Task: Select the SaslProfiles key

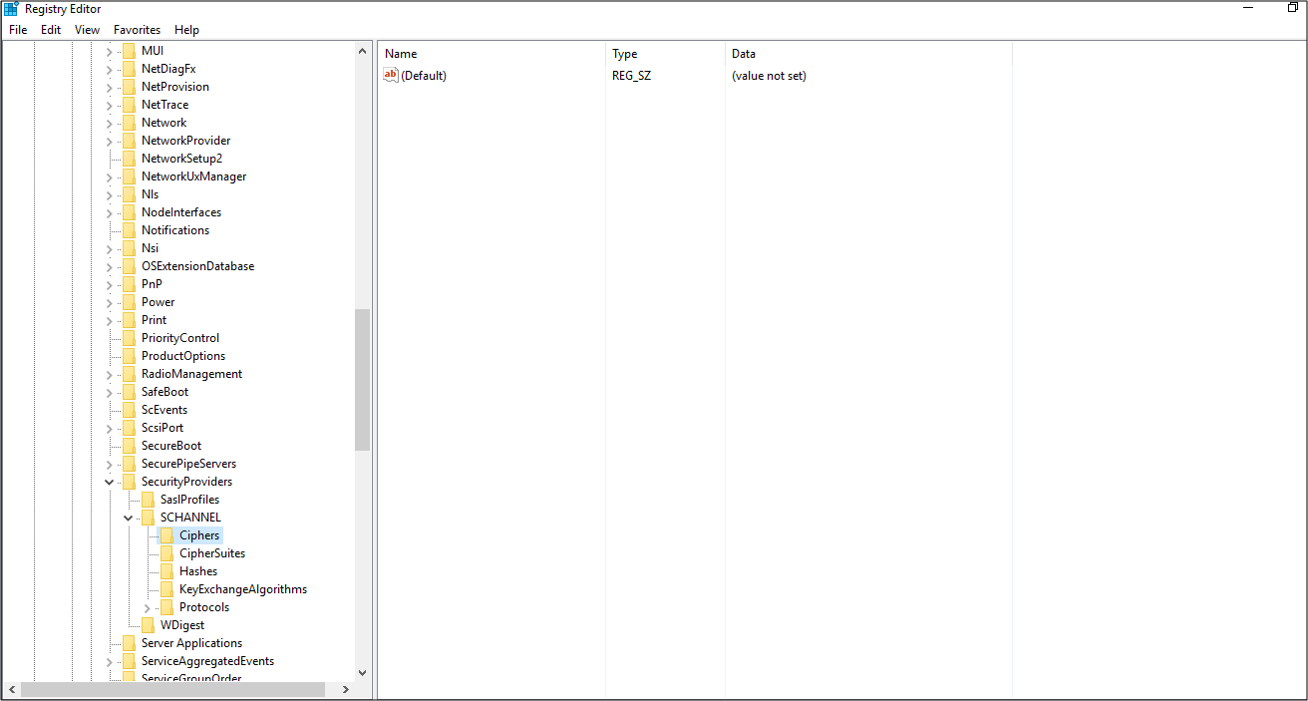Action: tap(189, 500)
